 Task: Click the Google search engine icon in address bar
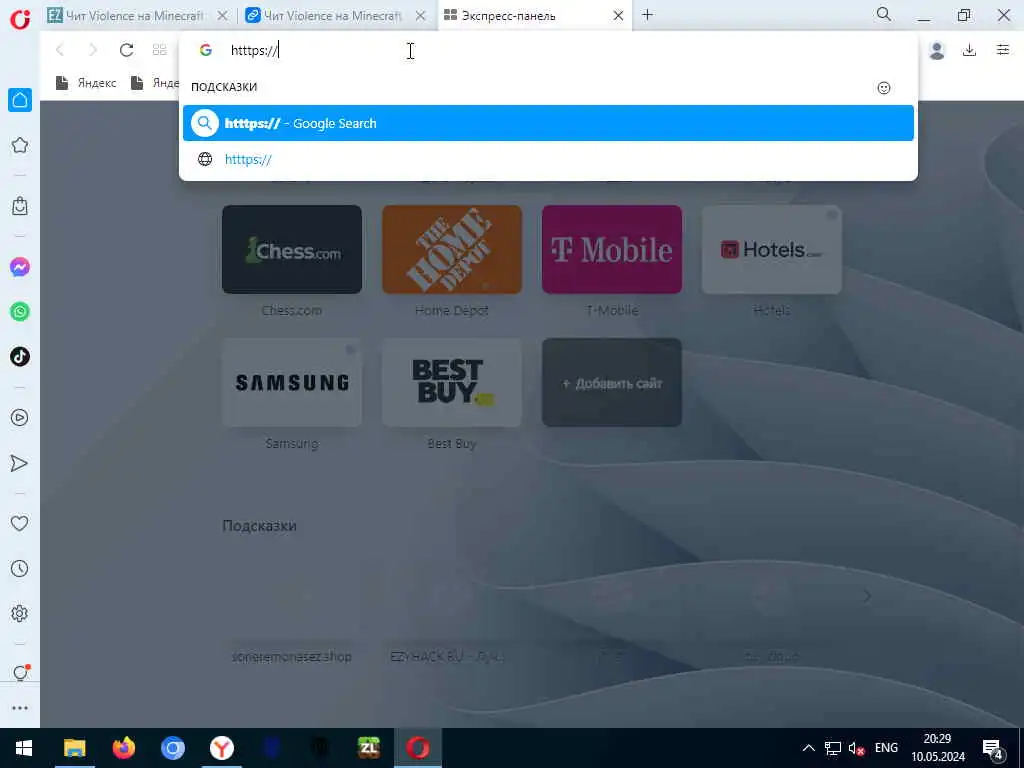tap(206, 50)
